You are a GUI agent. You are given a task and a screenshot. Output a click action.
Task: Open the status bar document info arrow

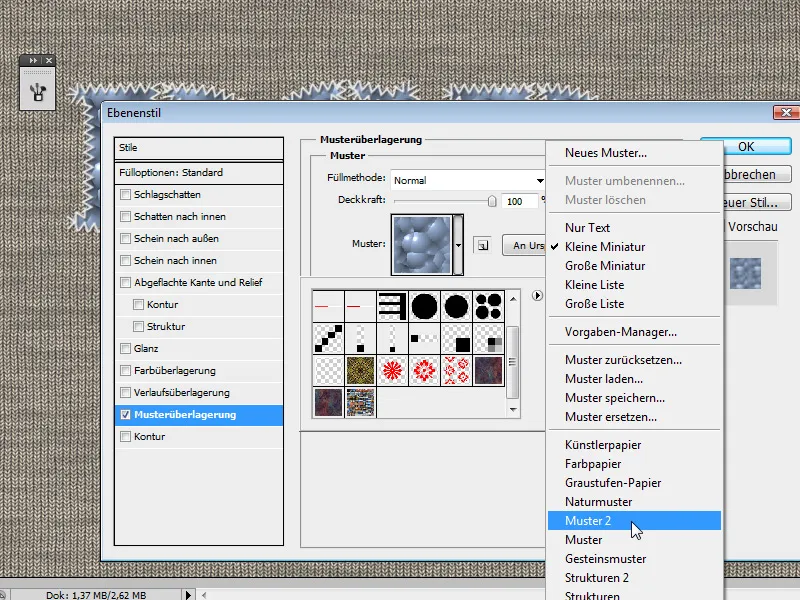pyautogui.click(x=188, y=594)
